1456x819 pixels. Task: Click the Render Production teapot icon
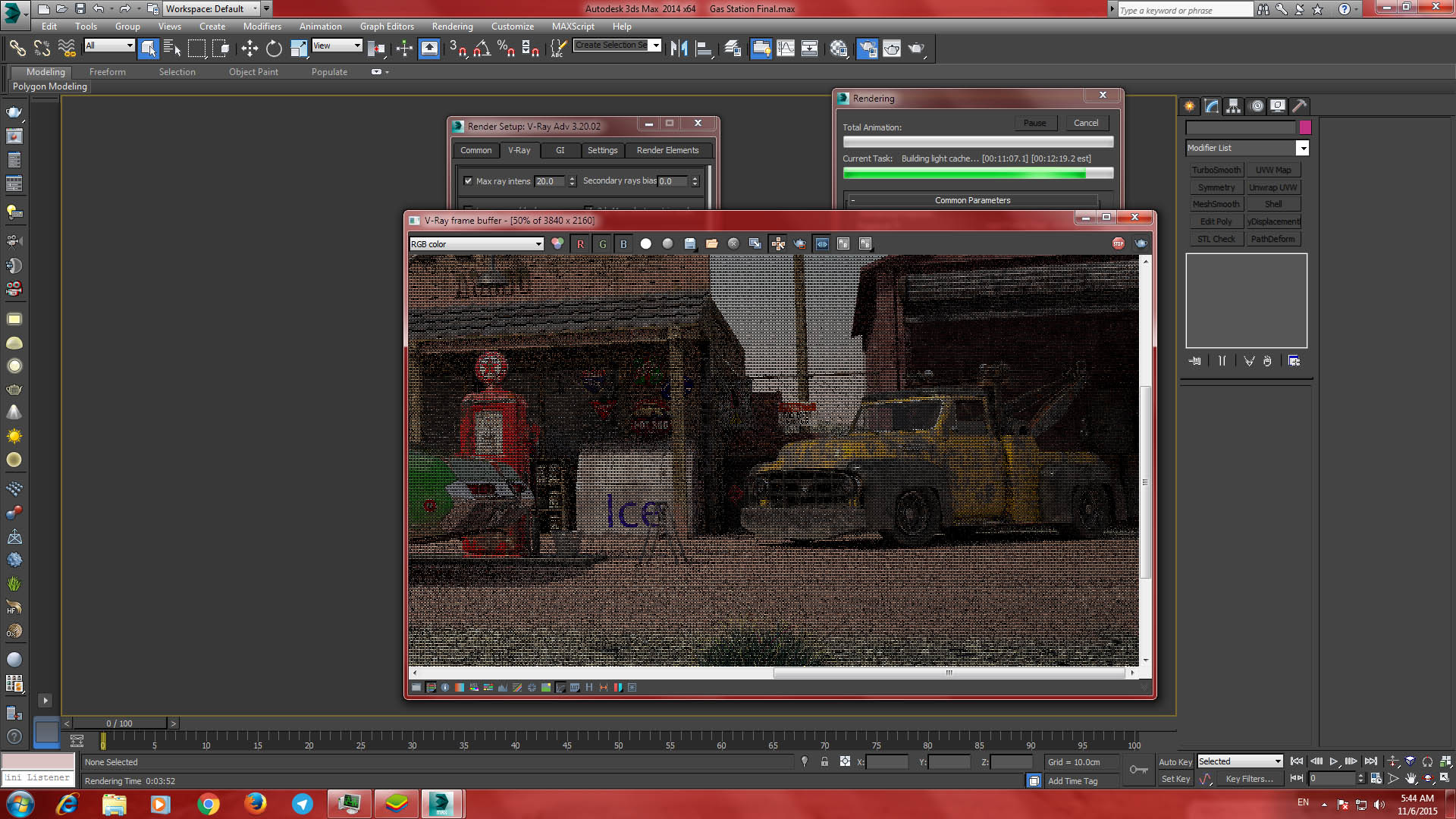click(x=916, y=49)
